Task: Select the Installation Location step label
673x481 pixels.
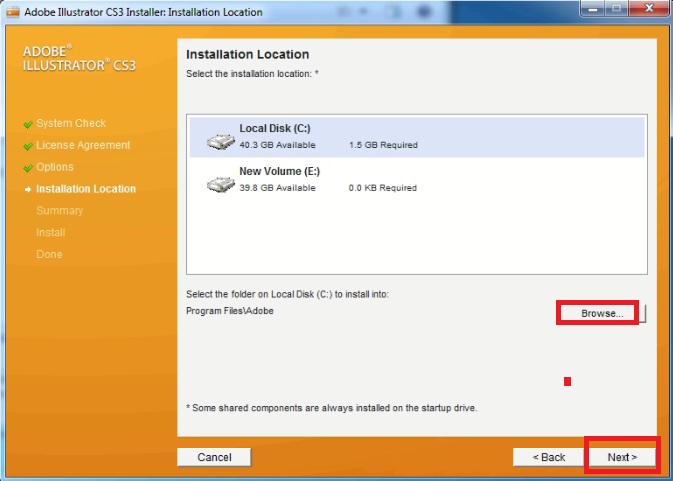Action: pyautogui.click(x=86, y=189)
